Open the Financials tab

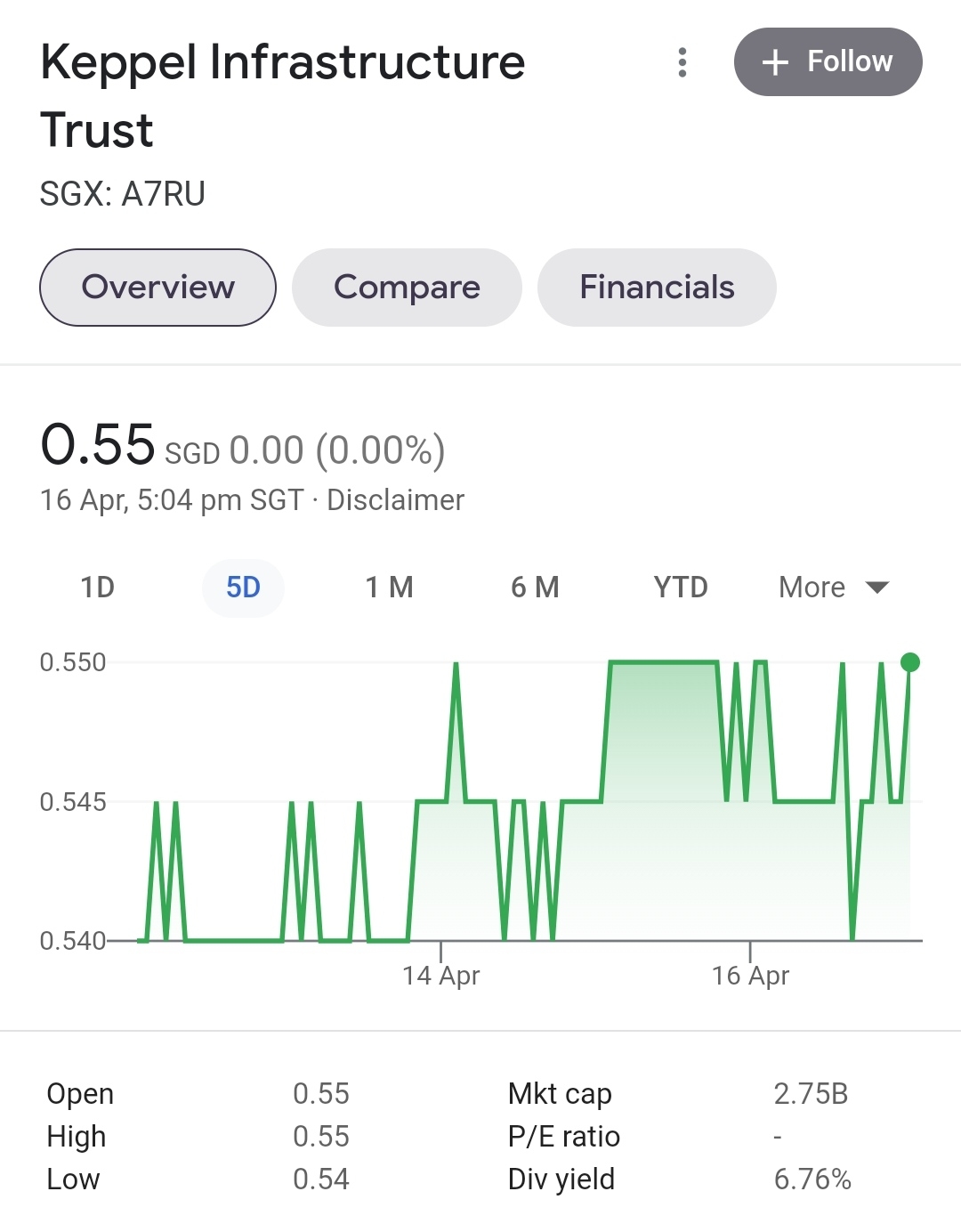657,288
